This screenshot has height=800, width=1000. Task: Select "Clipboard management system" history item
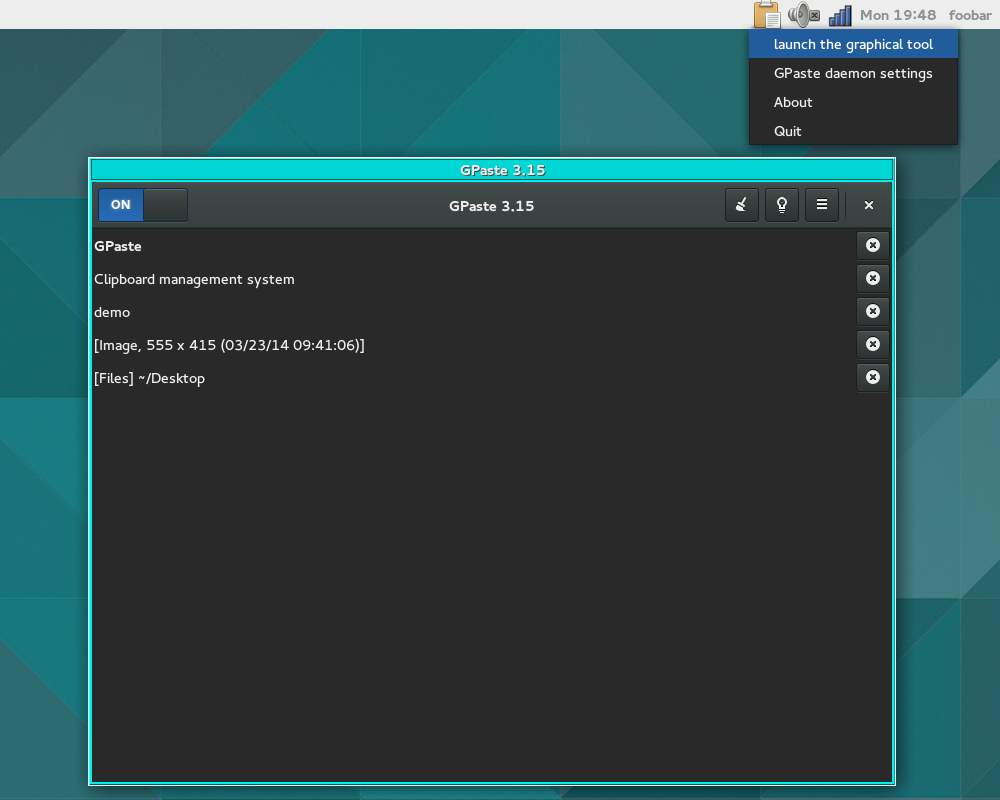tap(195, 279)
